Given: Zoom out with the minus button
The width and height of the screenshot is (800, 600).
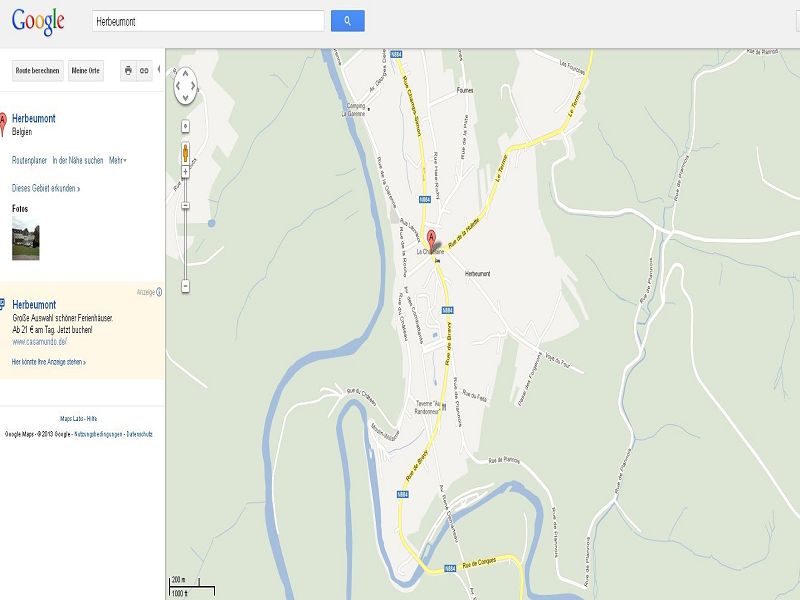Looking at the screenshot, I should pos(186,286).
